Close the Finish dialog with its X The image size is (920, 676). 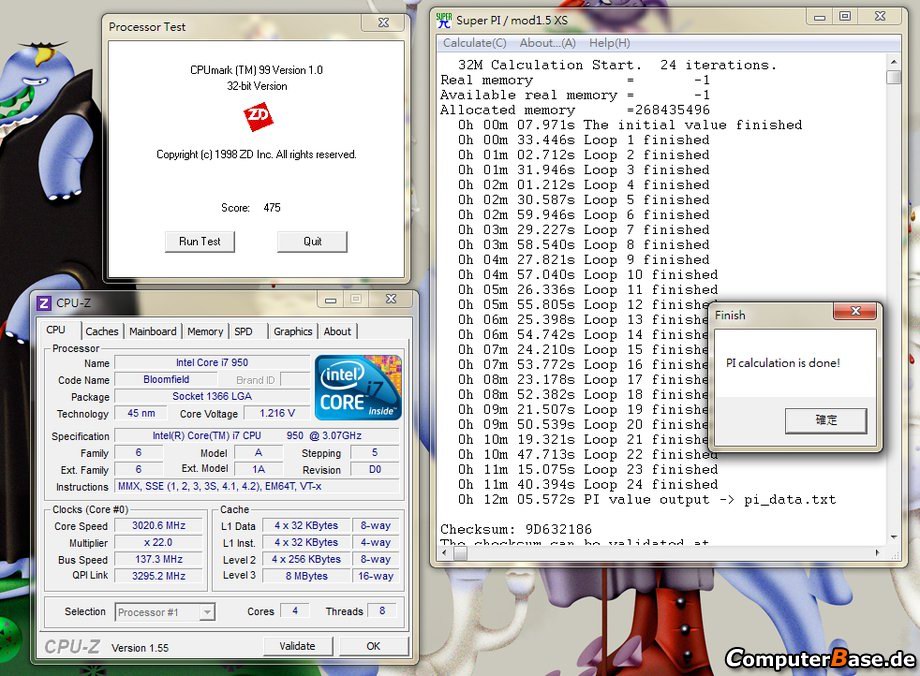[x=855, y=312]
